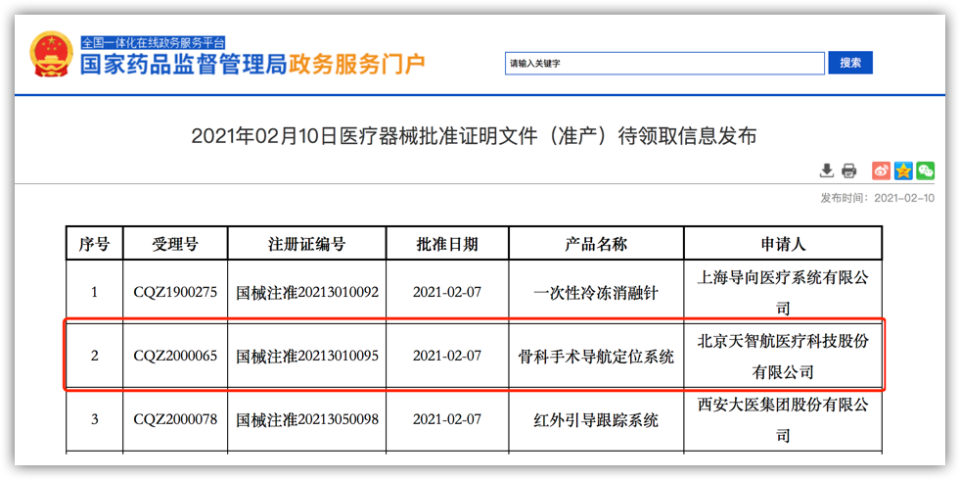Click the national emblem logo
Viewport: 960px width, 480px height.
[x=51, y=55]
